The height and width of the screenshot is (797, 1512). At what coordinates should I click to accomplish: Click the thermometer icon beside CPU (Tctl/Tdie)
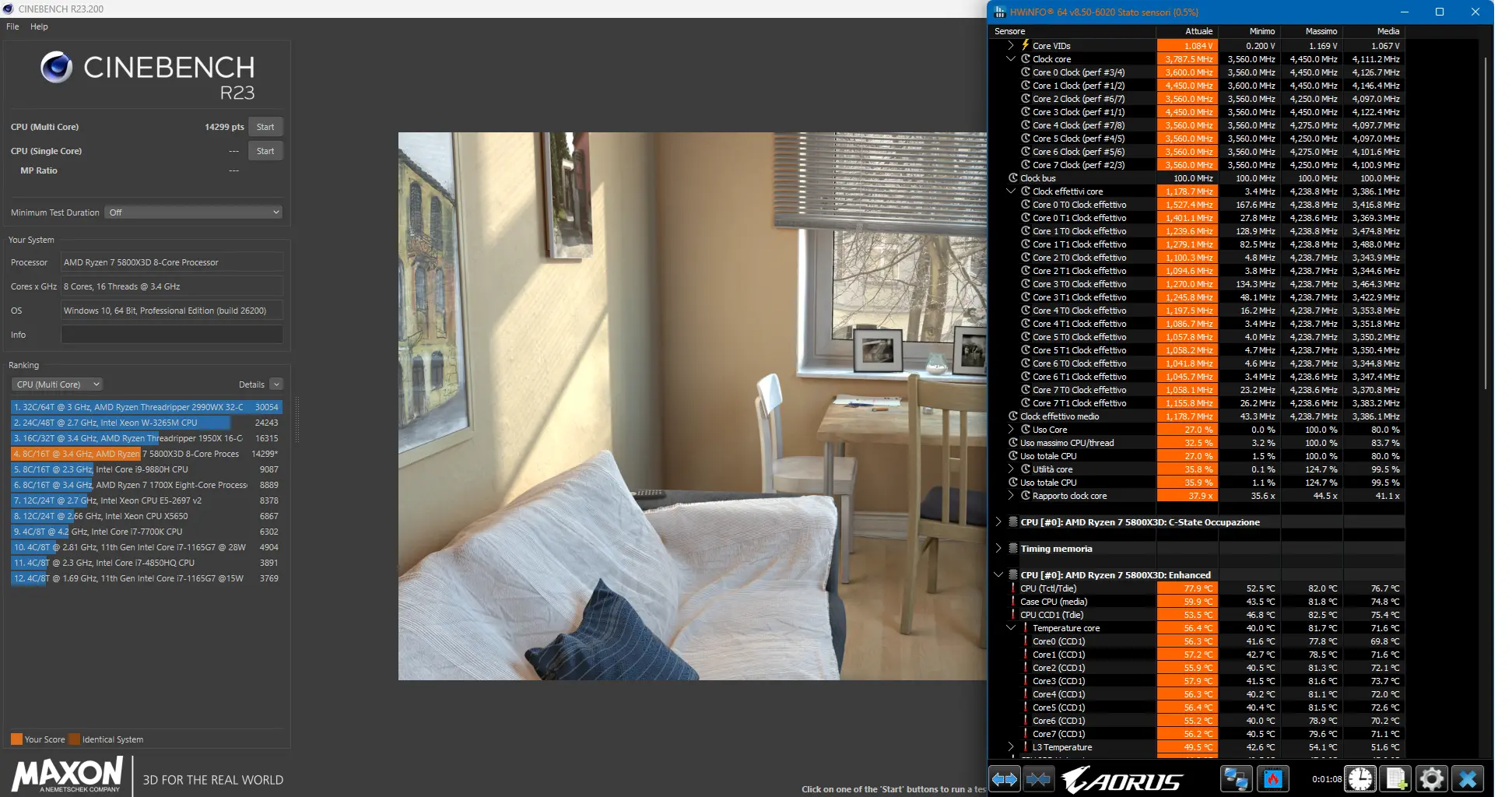pyautogui.click(x=1013, y=588)
